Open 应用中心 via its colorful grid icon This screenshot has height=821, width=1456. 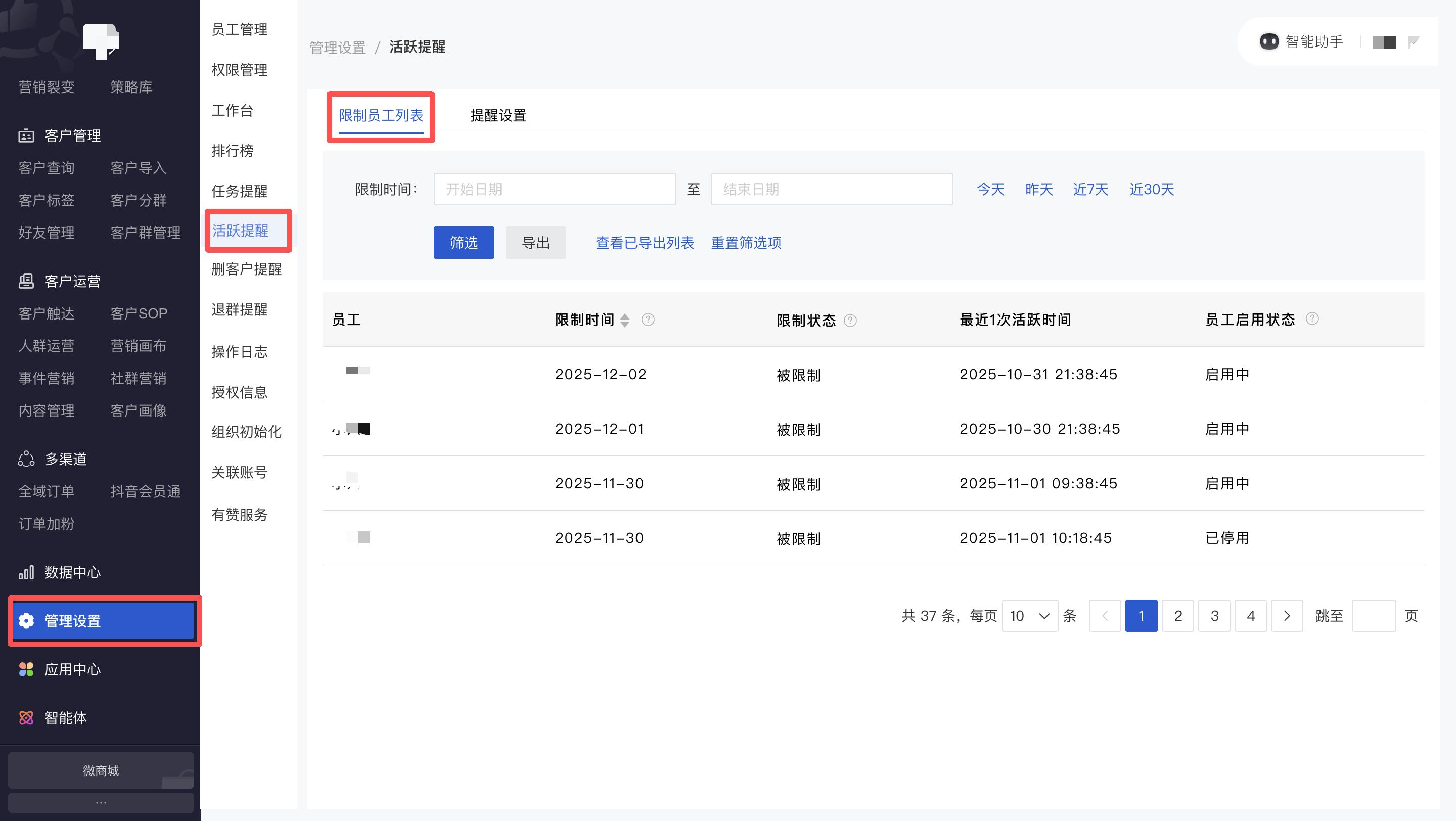pos(26,669)
